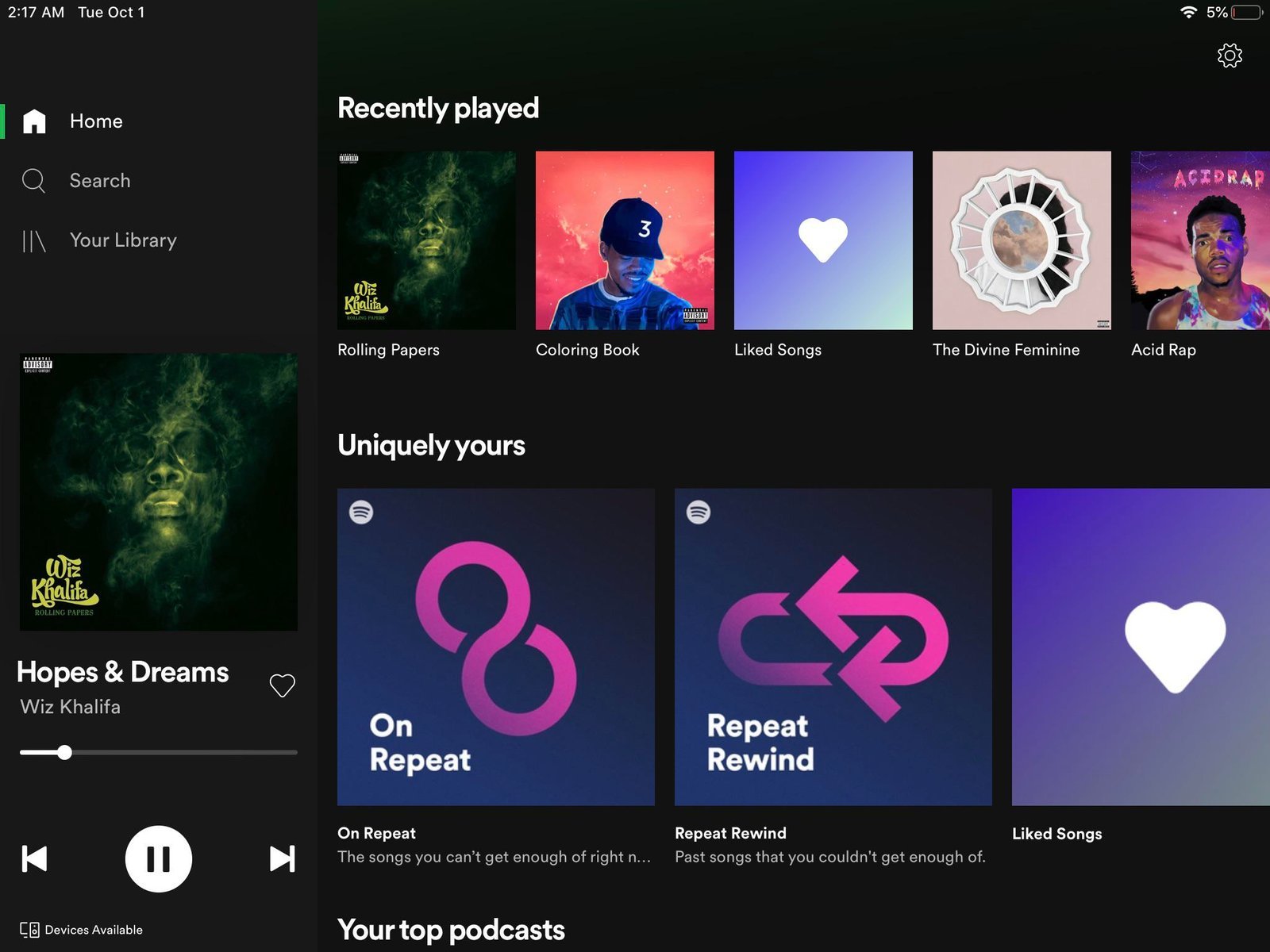Open Liked Songs in Recently played
Viewport: 1270px width, 952px height.
[823, 240]
